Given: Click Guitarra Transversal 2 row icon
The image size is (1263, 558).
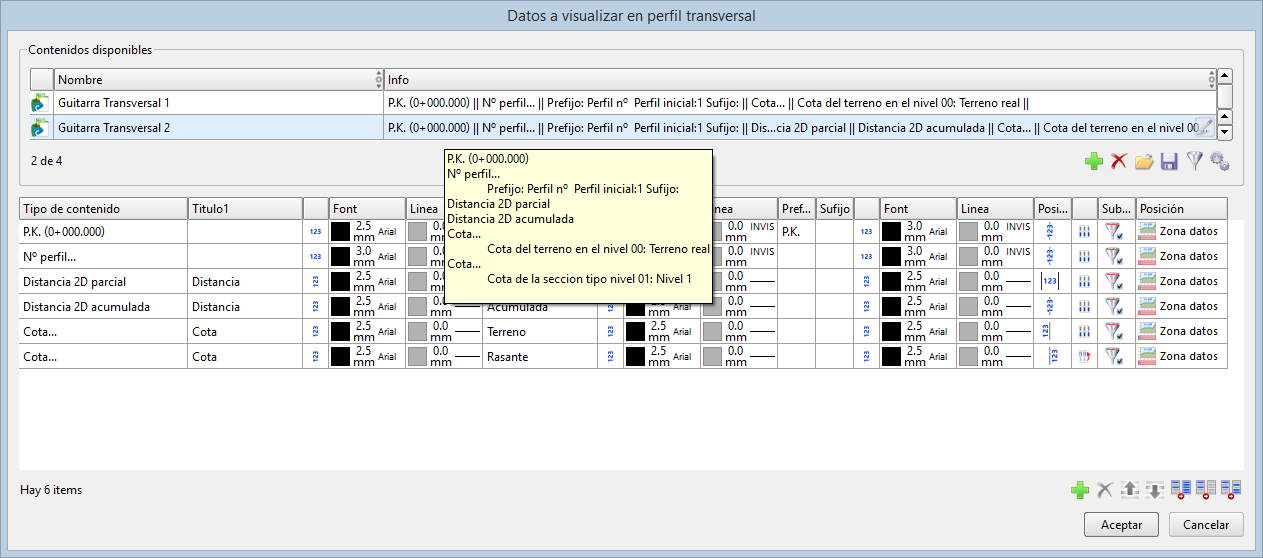Looking at the screenshot, I should [41, 127].
